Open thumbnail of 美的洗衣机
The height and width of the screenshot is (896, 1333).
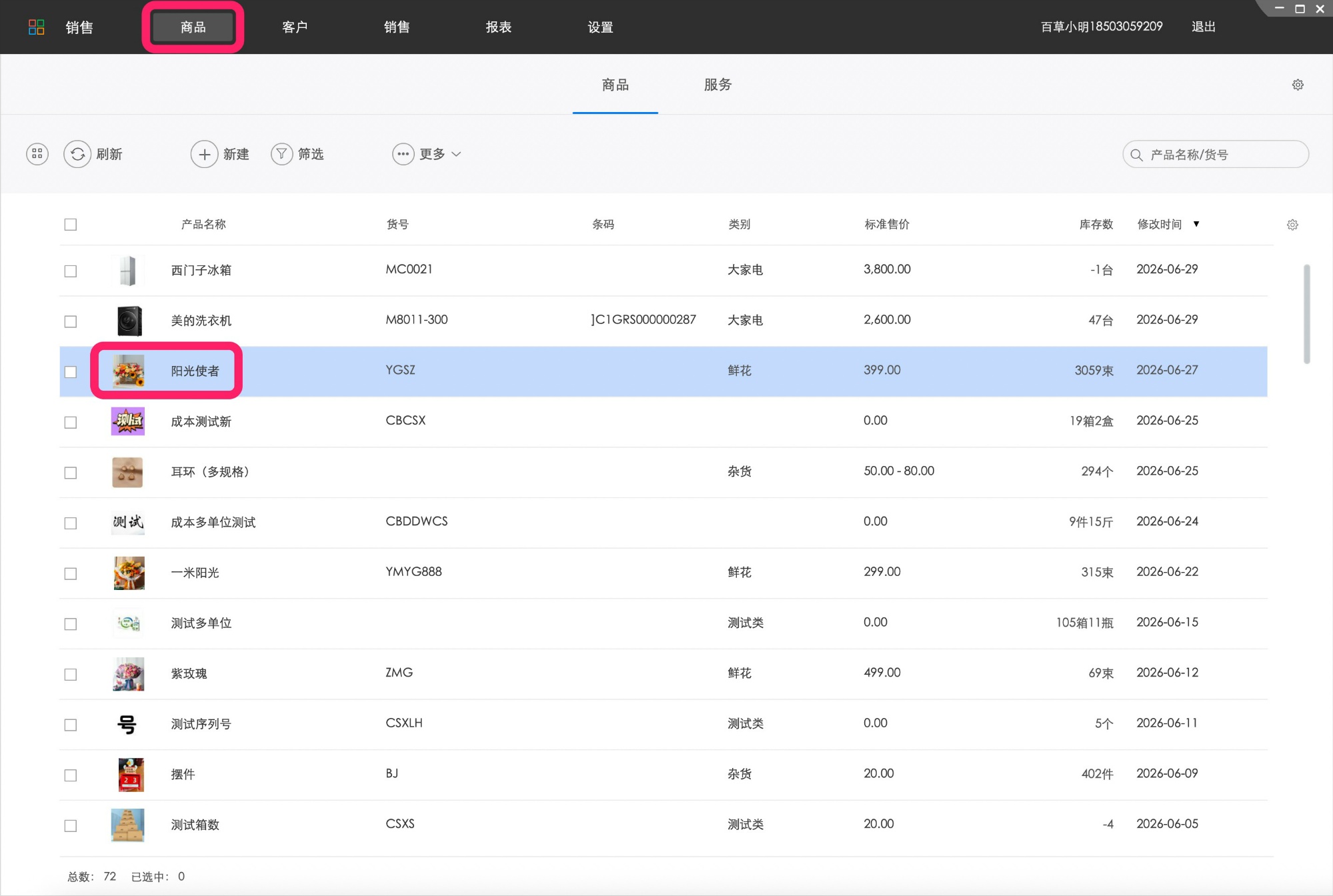(x=129, y=321)
